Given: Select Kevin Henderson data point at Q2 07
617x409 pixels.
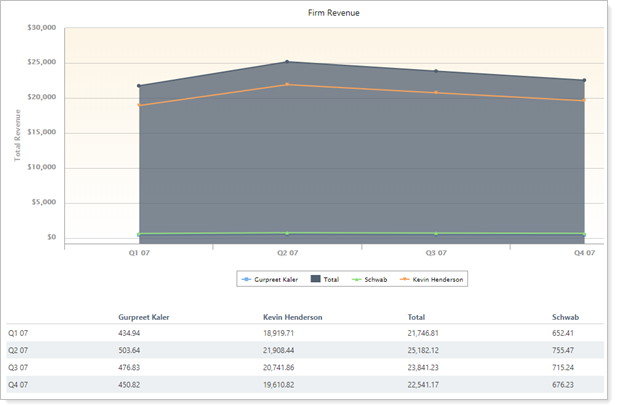Looking at the screenshot, I should click(287, 84).
